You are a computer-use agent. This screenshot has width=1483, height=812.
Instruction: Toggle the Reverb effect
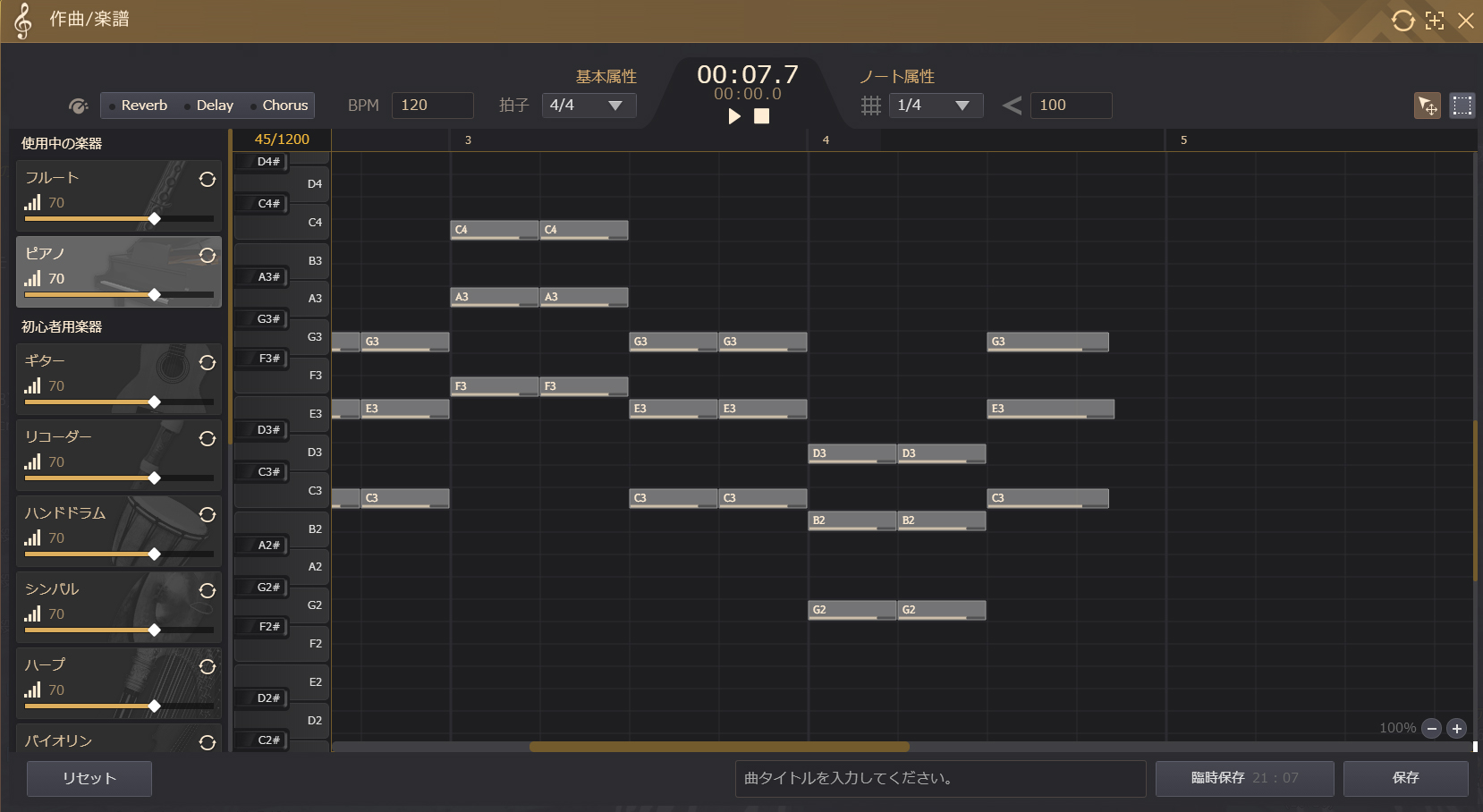[138, 106]
